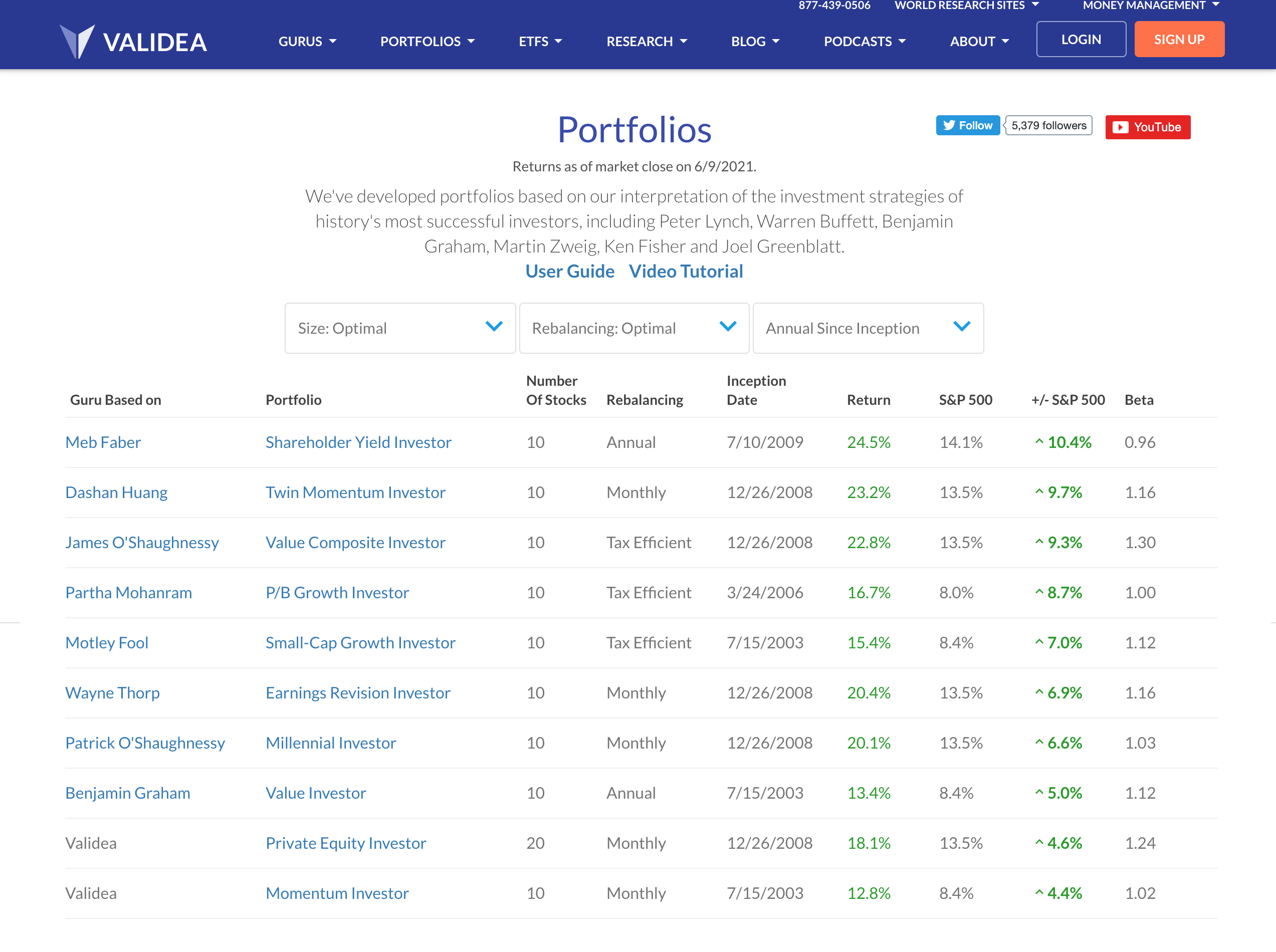Open Benjamin Graham guru page
Image resolution: width=1276 pixels, height=952 pixels.
click(127, 794)
